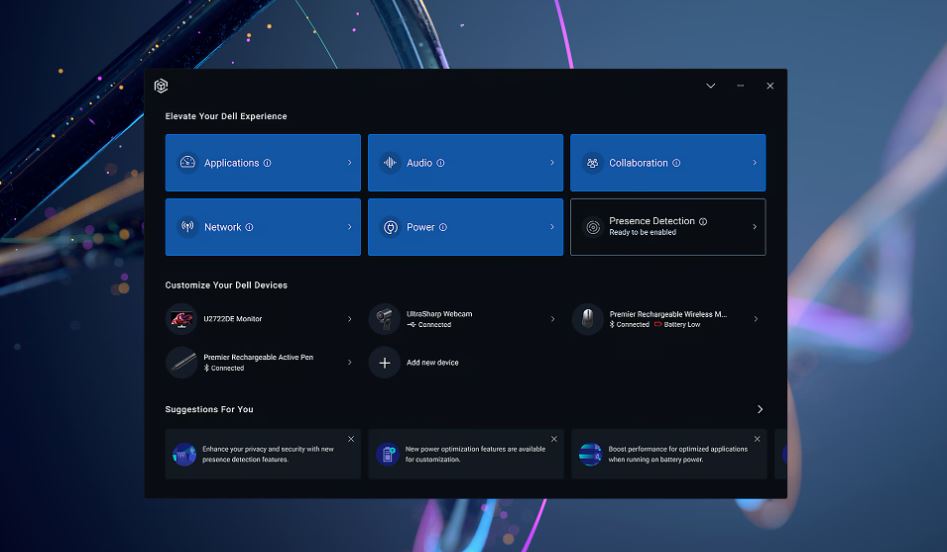Click the Power plug icon

pos(391,227)
